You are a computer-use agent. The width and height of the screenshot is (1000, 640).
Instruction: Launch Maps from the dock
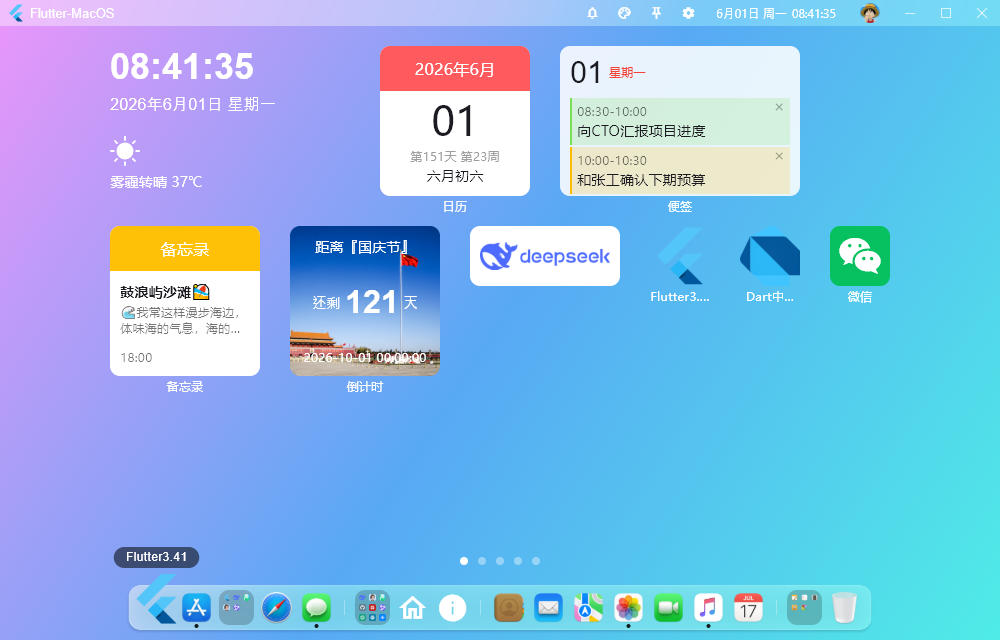588,607
